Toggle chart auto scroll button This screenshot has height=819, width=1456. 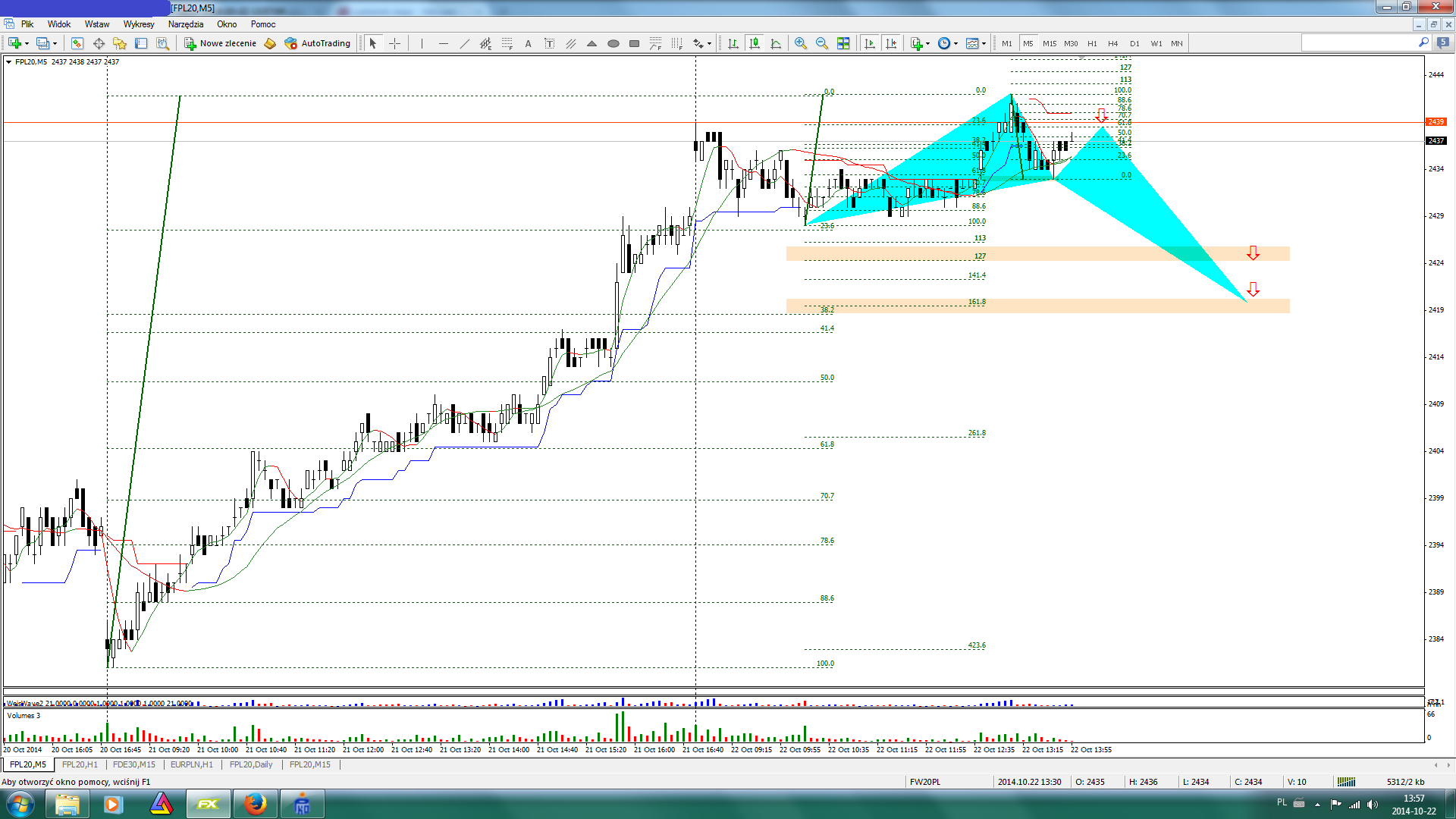point(870,43)
